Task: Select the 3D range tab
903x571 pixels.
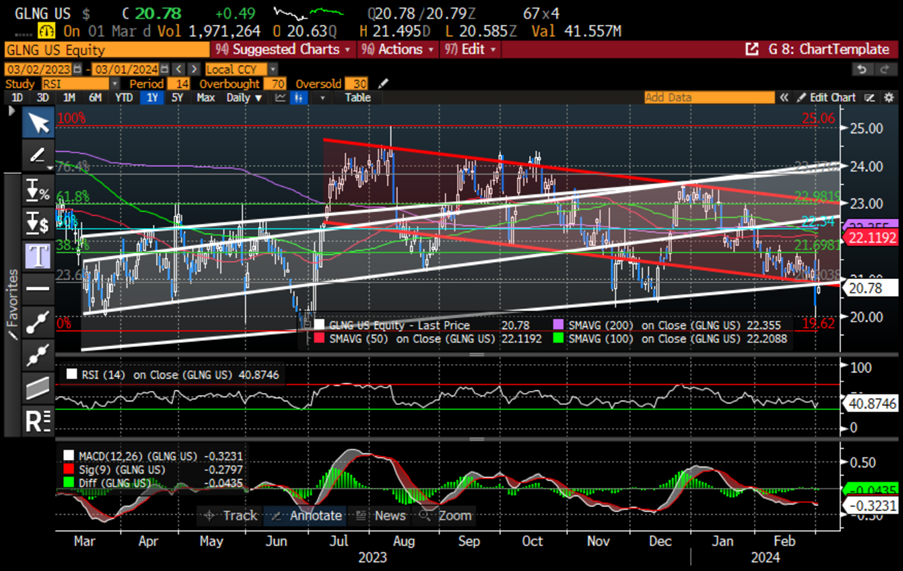Action: coord(43,98)
